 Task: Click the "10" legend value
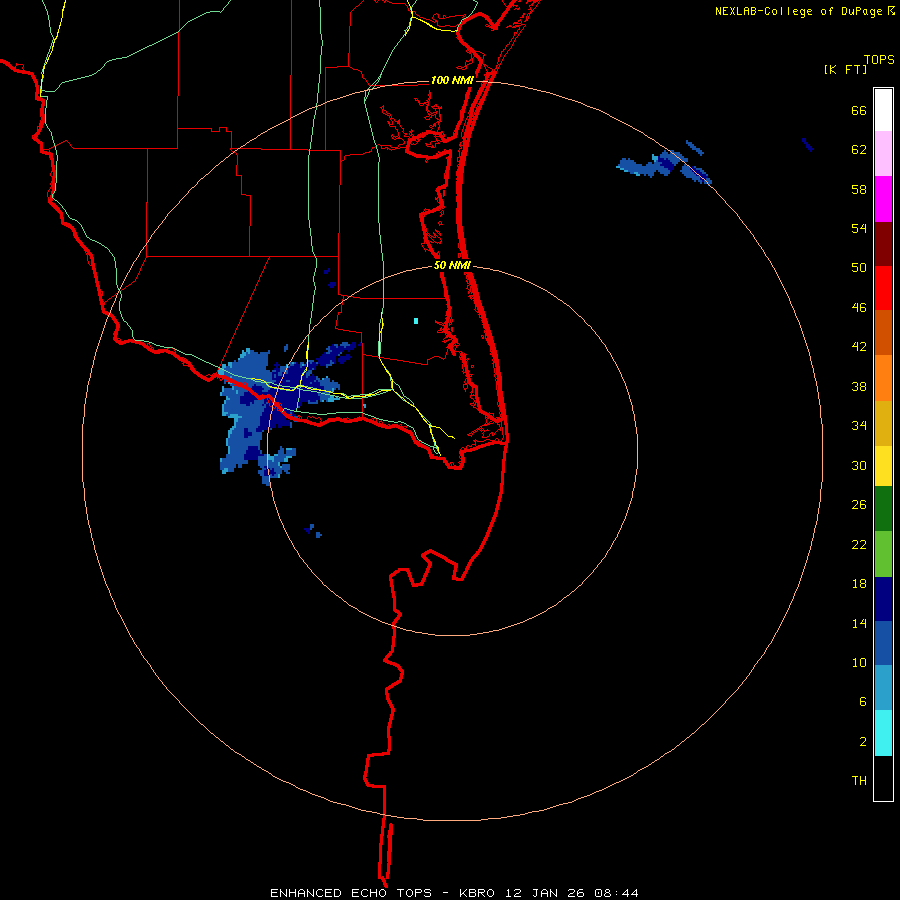(859, 662)
